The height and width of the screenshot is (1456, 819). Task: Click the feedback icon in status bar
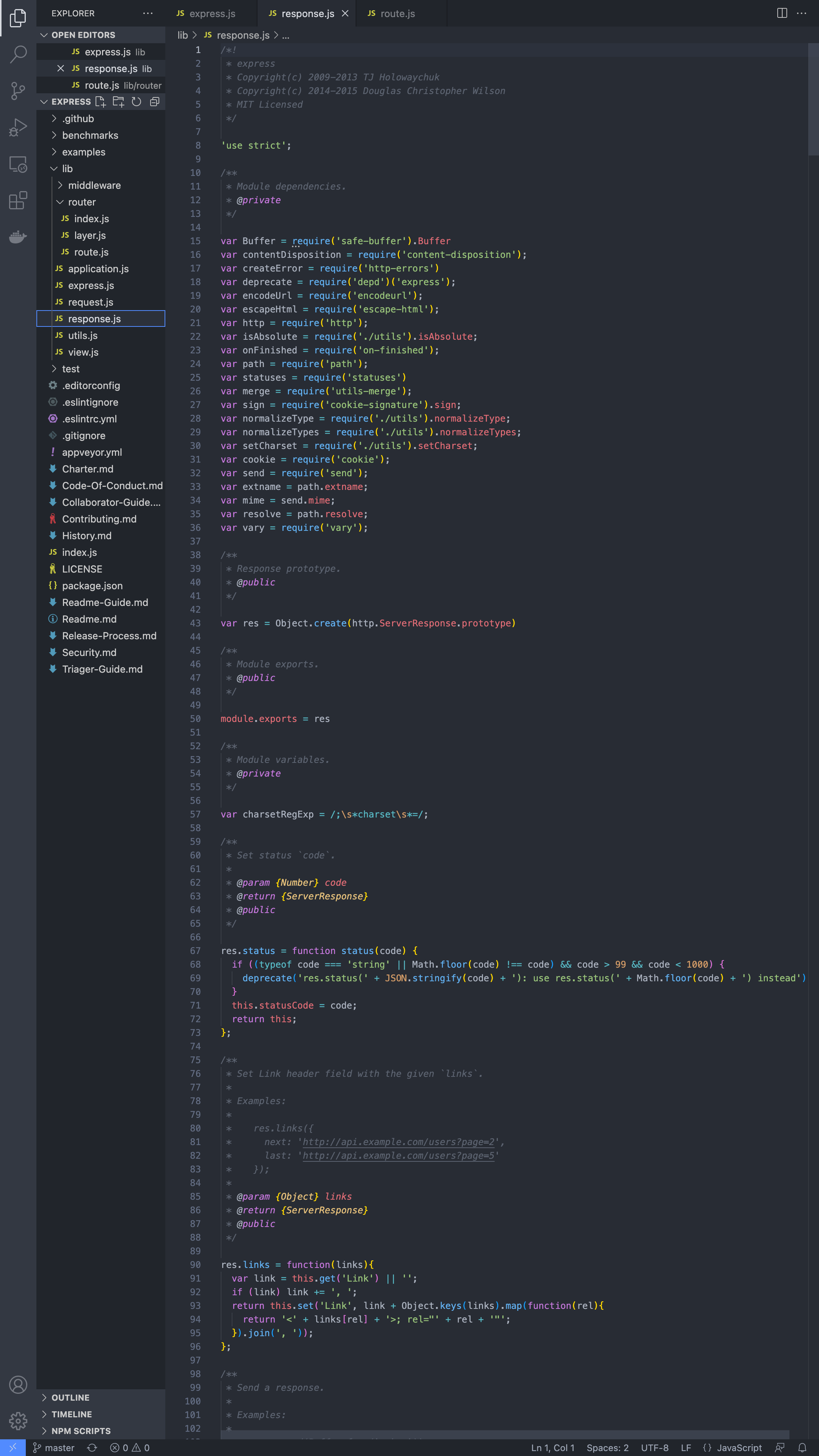(780, 1448)
